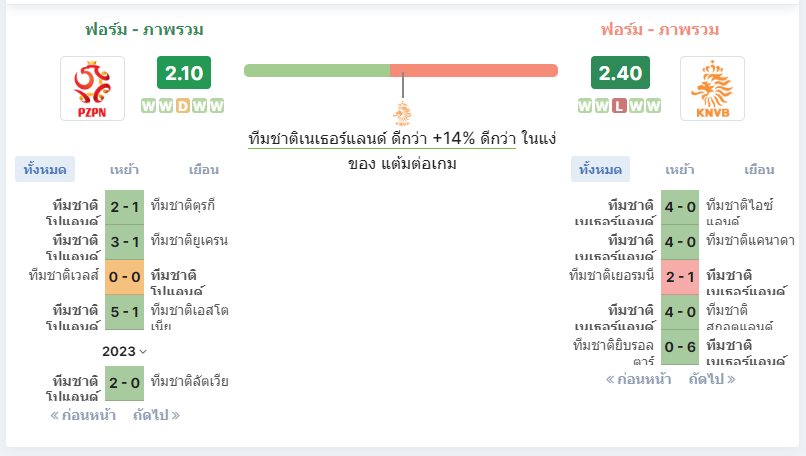Screen dimensions: 806x456
Task: Switch to Poland's 'เยือน' away tab
Action: (204, 170)
